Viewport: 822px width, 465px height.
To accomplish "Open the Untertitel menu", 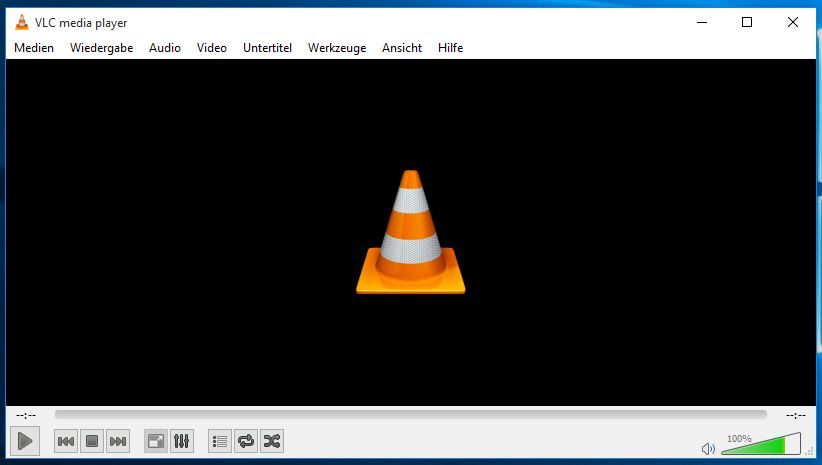I will tap(267, 48).
